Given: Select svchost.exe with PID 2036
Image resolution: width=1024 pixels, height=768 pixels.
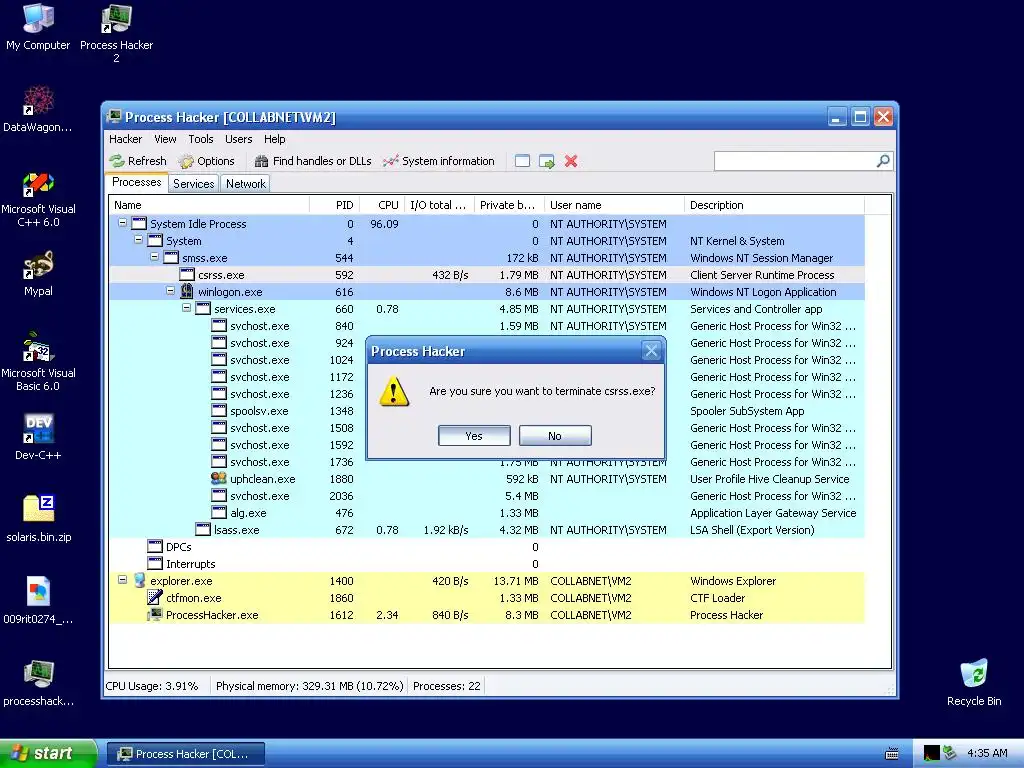Looking at the screenshot, I should click(x=487, y=496).
